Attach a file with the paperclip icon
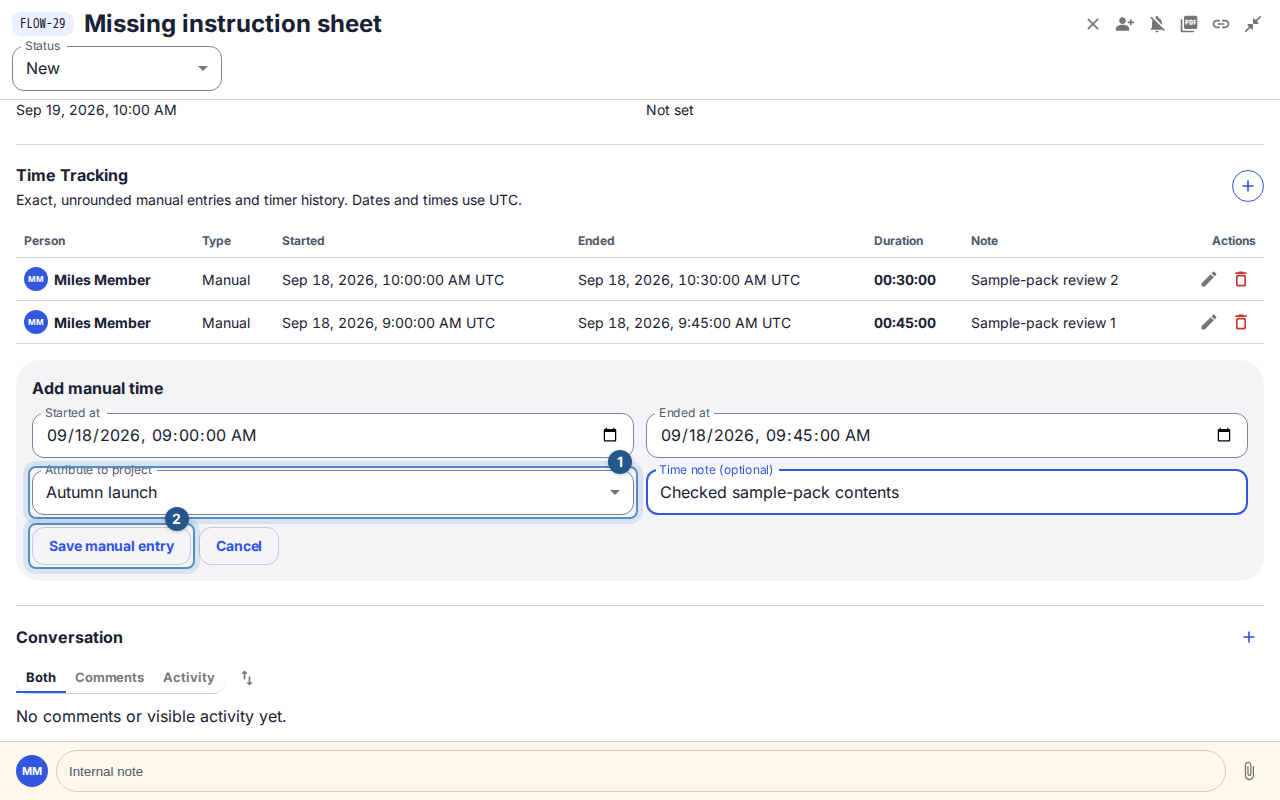The width and height of the screenshot is (1280, 800). (x=1249, y=771)
